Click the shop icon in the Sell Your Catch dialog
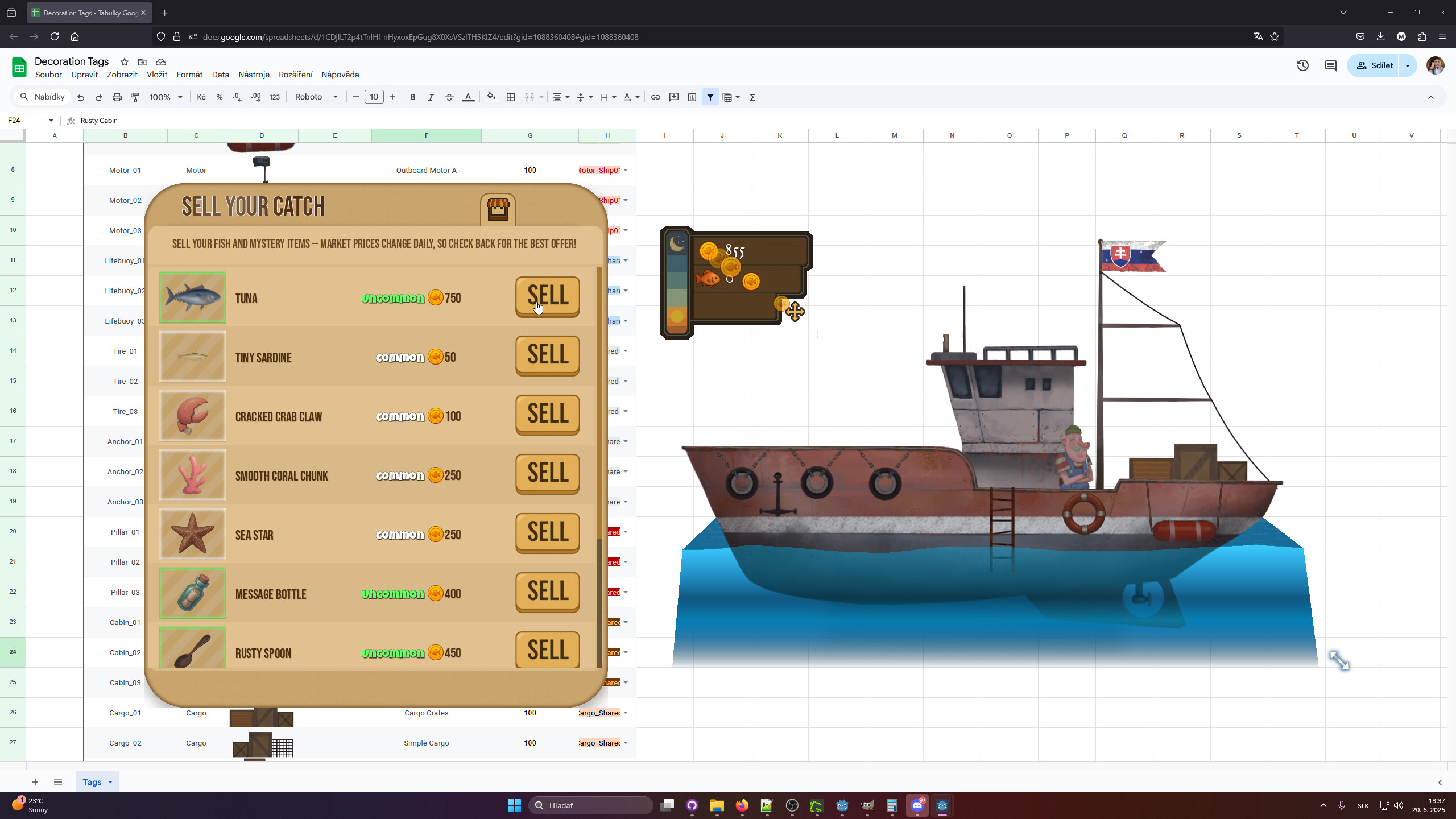Screen dimensions: 1456x819 pyautogui.click(x=497, y=209)
